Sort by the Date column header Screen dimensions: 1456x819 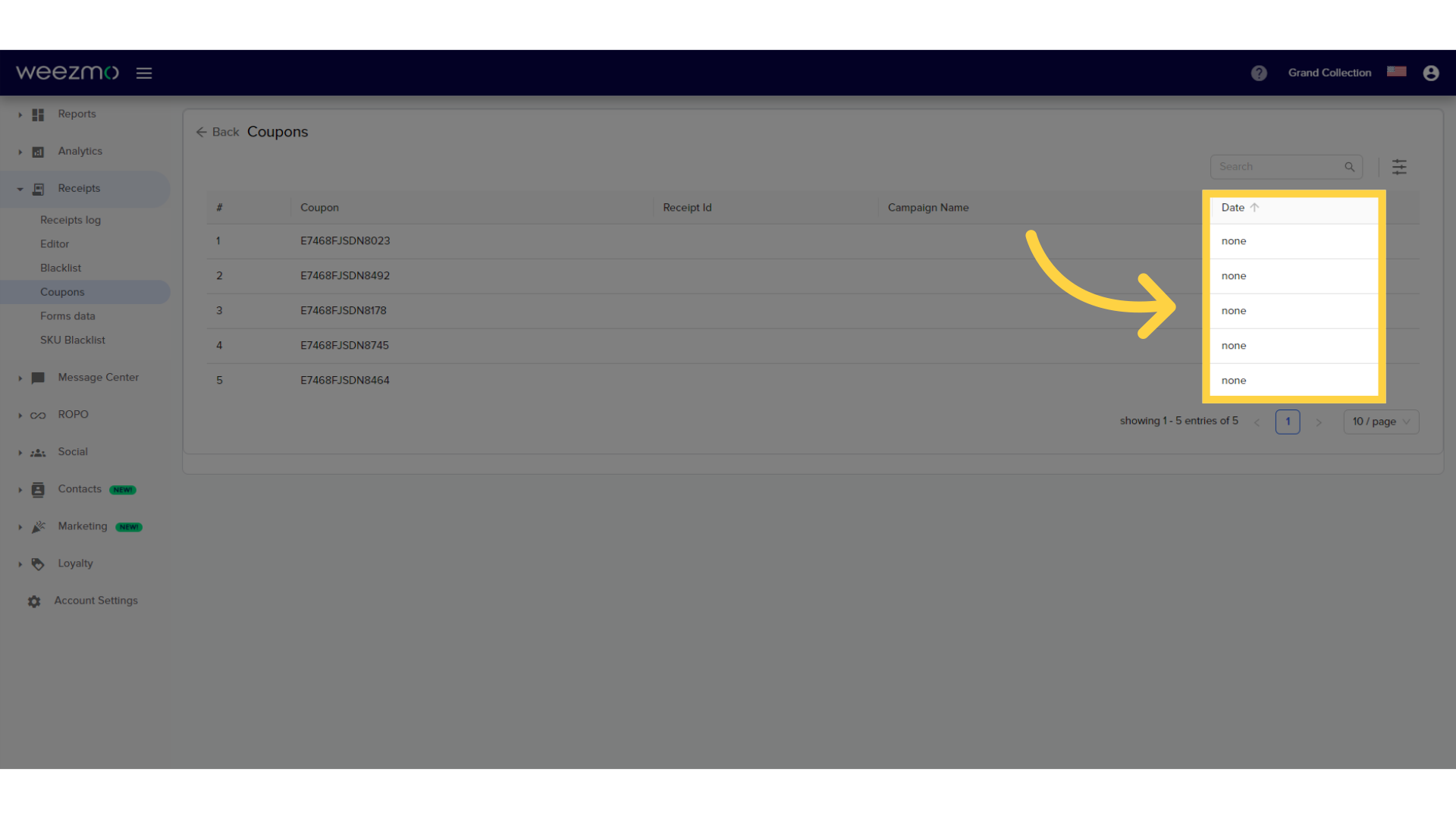[x=1233, y=208]
